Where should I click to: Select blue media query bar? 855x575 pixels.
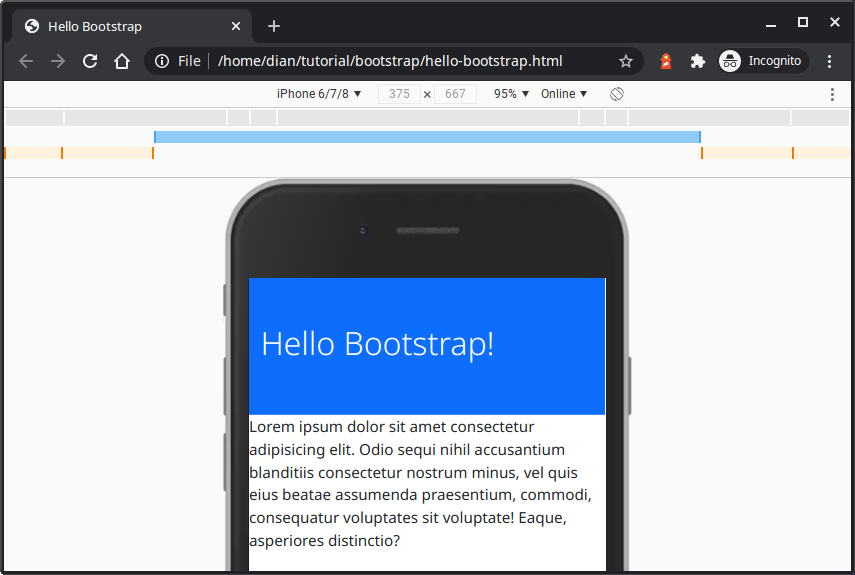point(428,137)
